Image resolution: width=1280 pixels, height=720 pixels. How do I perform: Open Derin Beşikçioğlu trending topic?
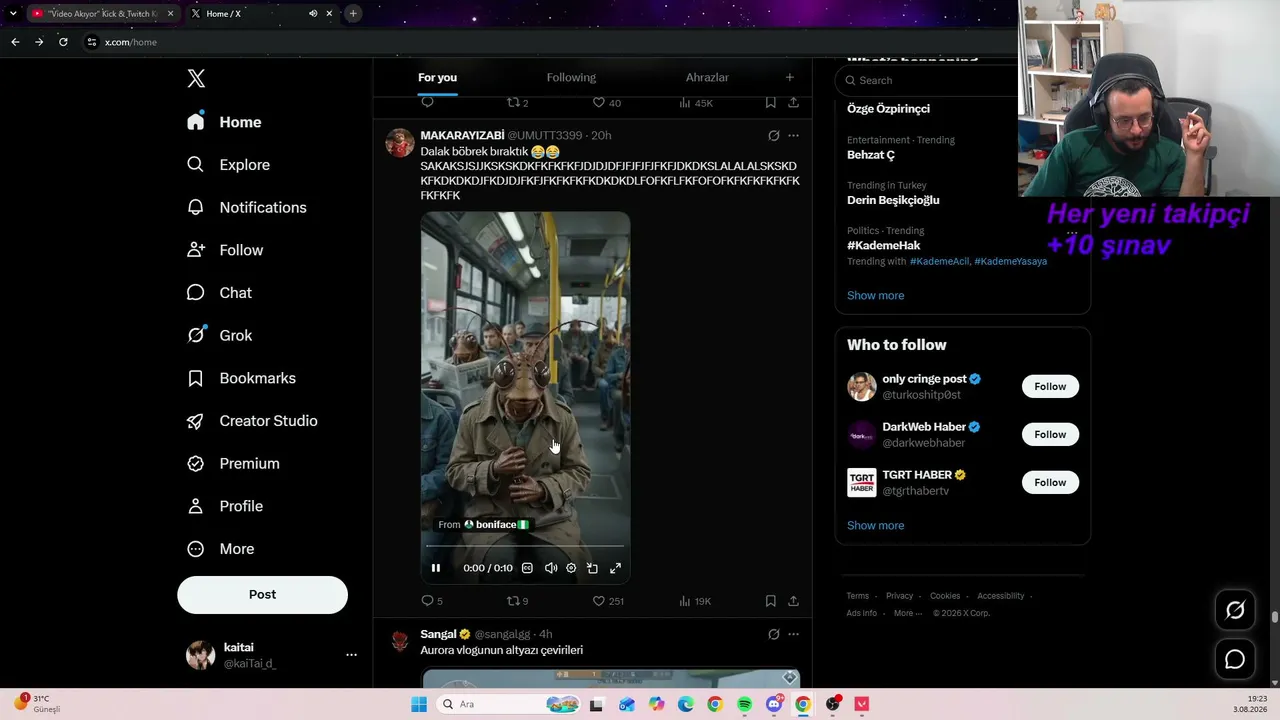(x=893, y=200)
